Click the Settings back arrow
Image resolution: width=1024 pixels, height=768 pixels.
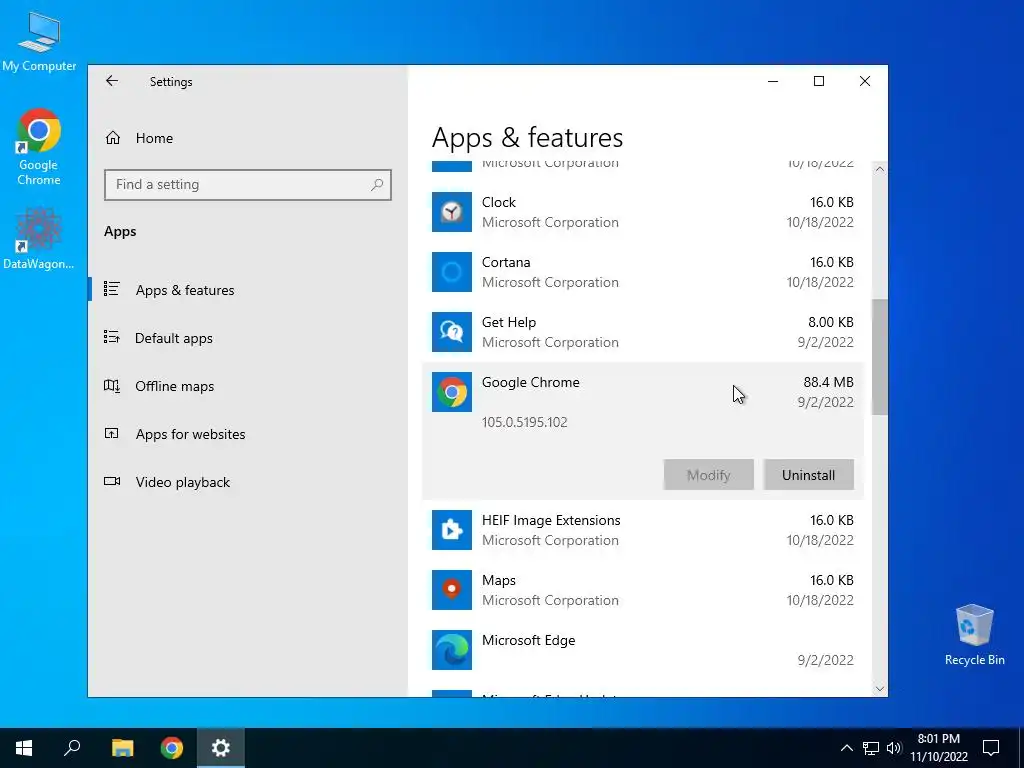pos(112,81)
